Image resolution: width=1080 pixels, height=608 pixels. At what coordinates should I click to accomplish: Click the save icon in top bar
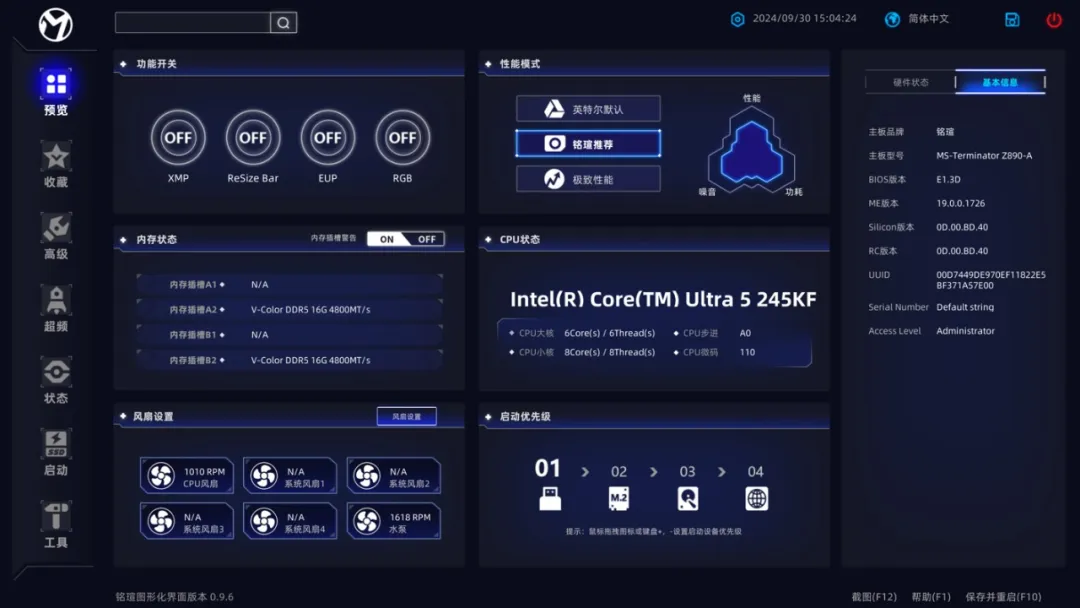[1012, 20]
